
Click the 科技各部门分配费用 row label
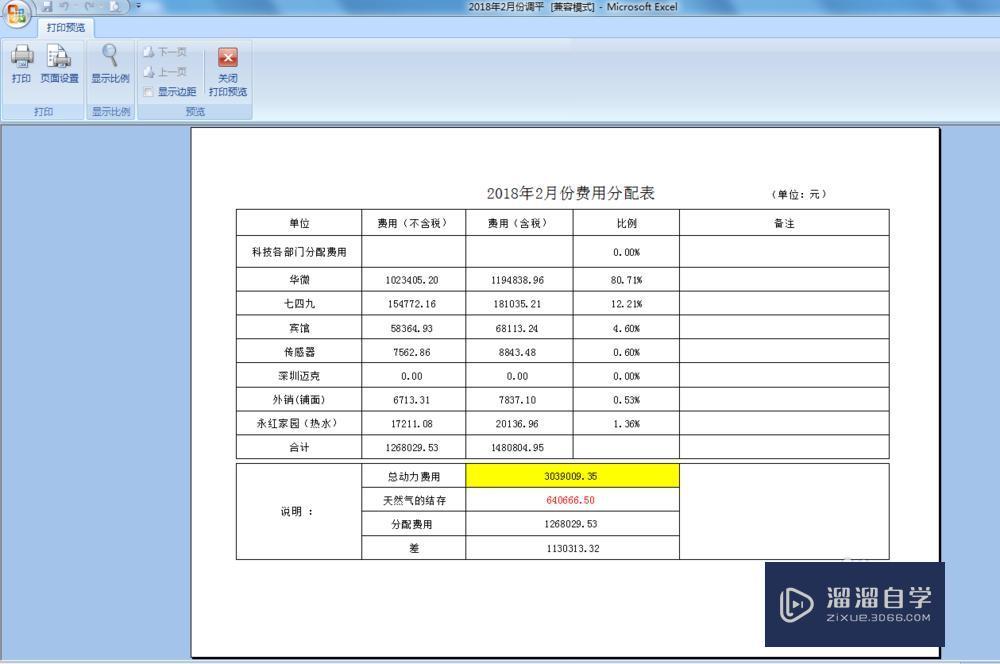coord(299,252)
